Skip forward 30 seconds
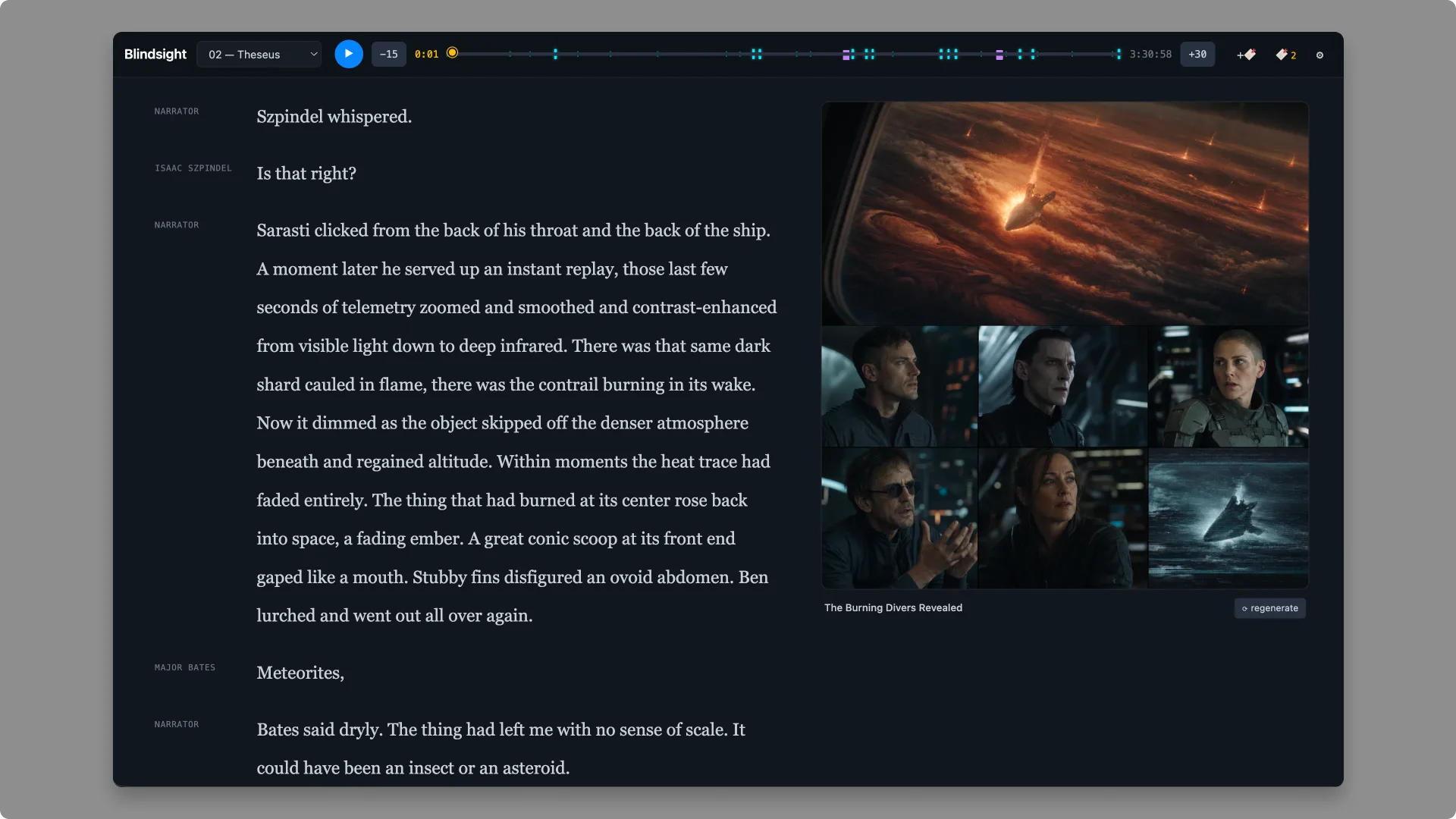 pyautogui.click(x=1197, y=54)
